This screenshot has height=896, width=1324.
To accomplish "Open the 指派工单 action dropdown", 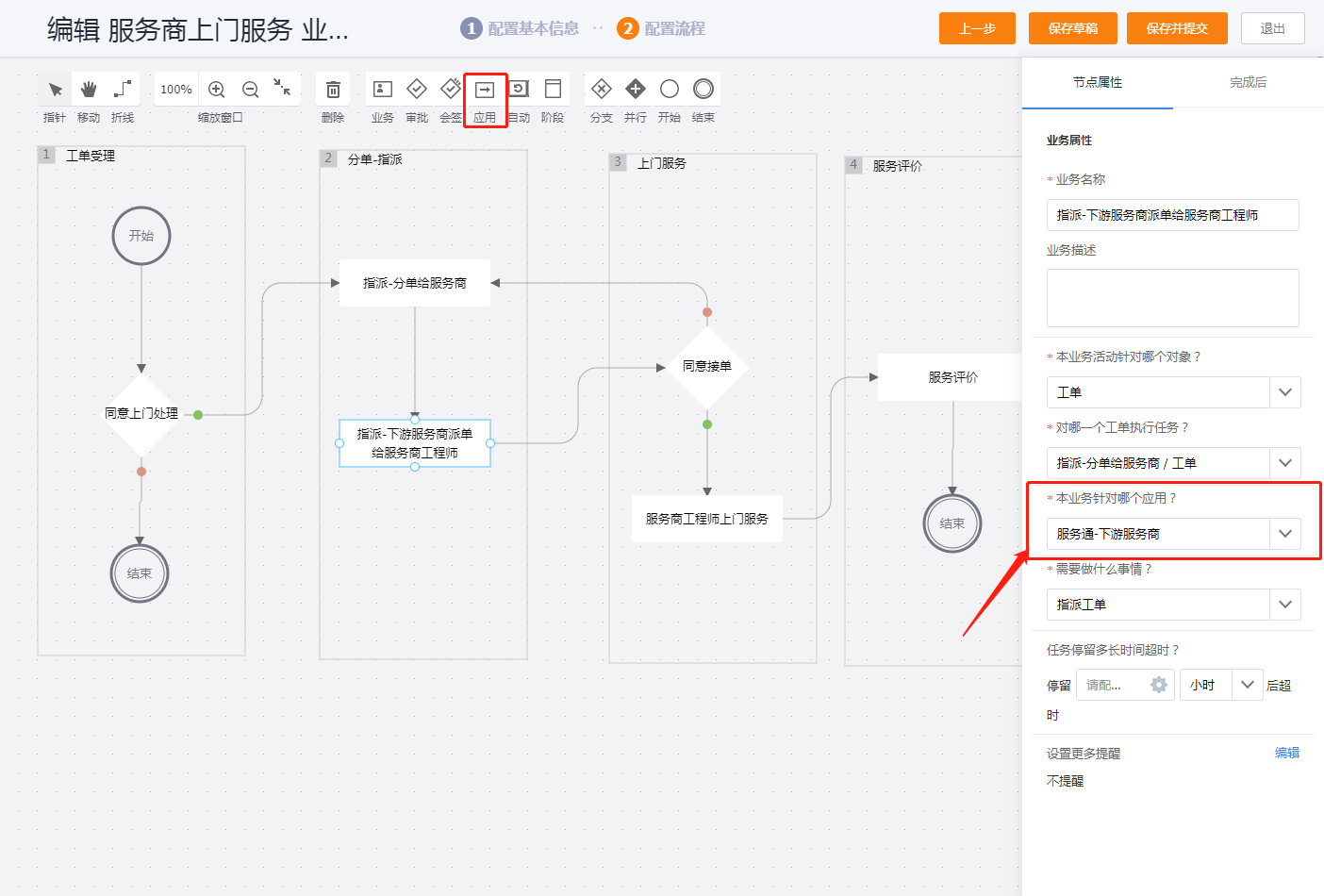I will click(x=1173, y=605).
